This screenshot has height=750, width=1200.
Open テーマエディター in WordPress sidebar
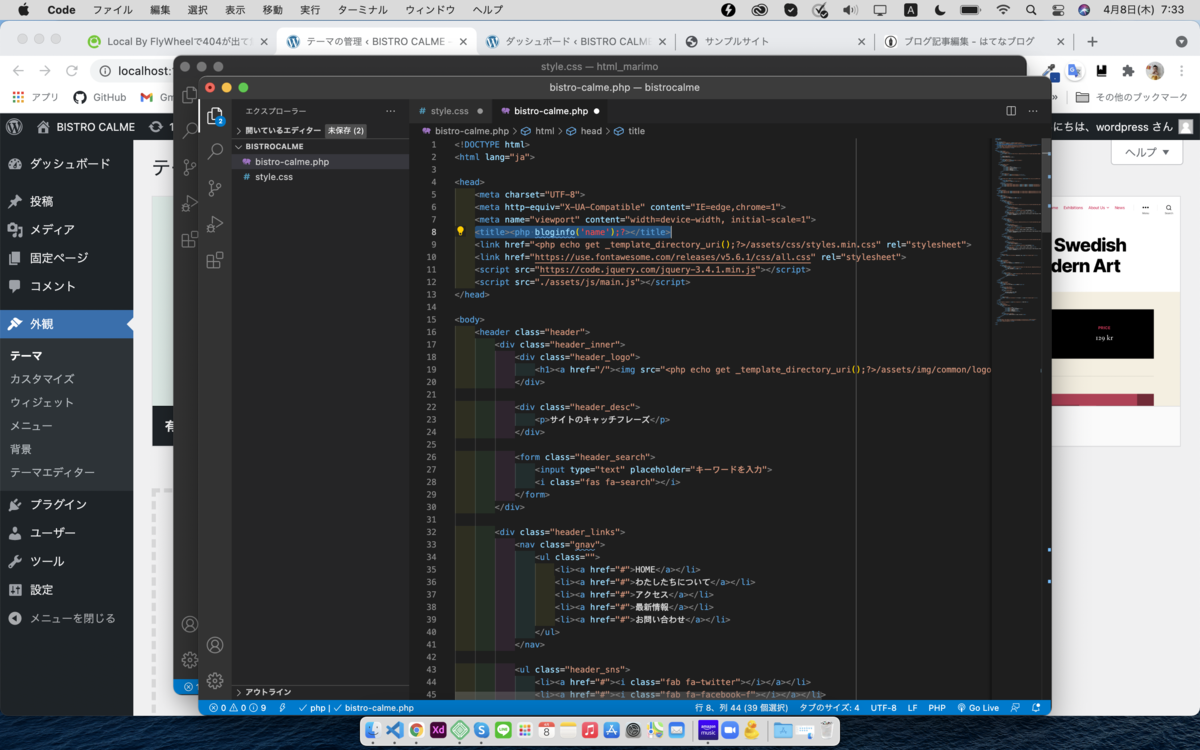click(x=53, y=472)
